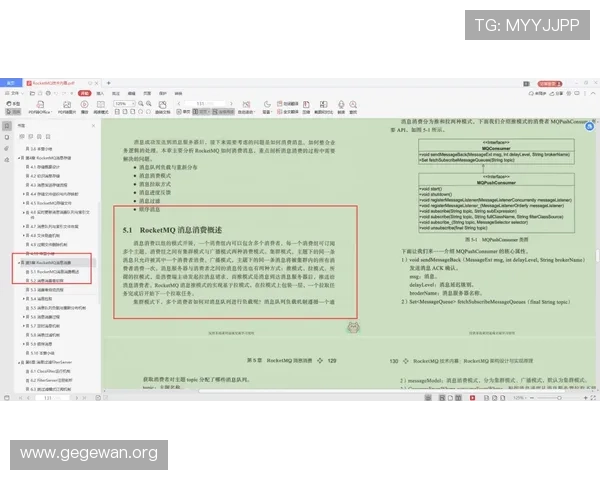The image size is (600, 480).
Task: Collapse the ribbon with the up chevron
Action: 593,93
